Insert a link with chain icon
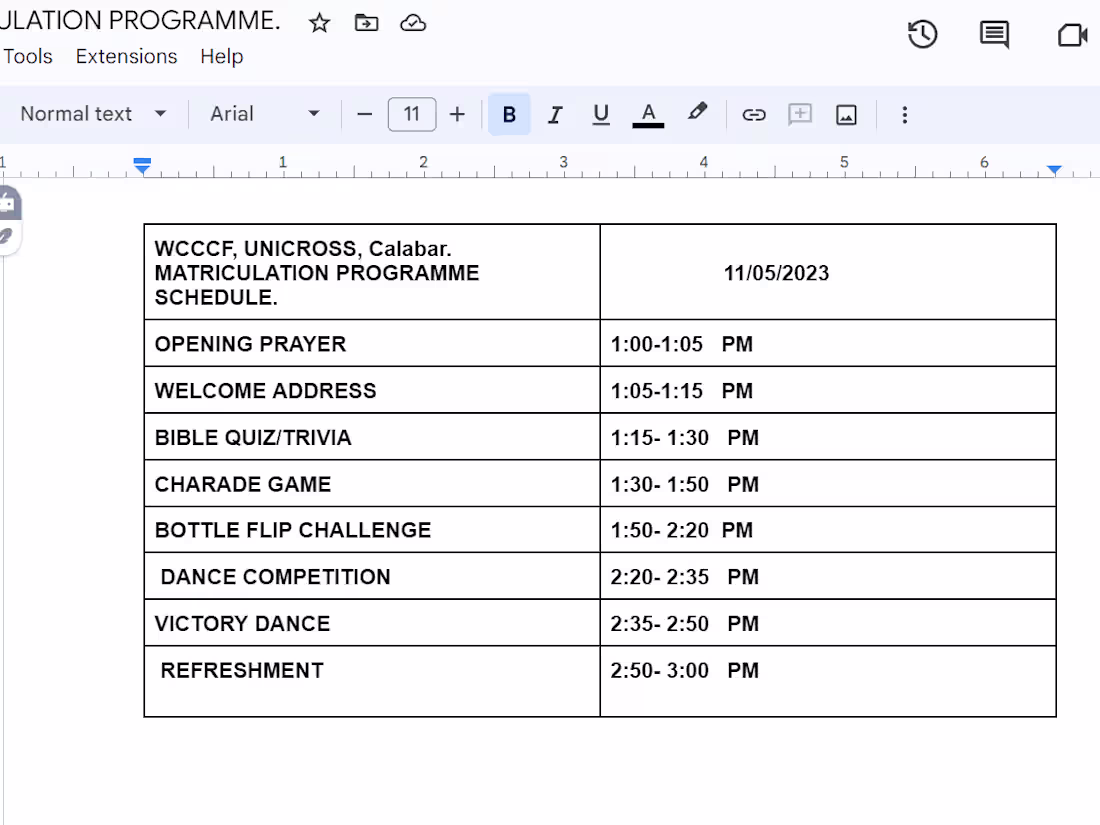Screen dimensions: 1100x825 tap(753, 114)
